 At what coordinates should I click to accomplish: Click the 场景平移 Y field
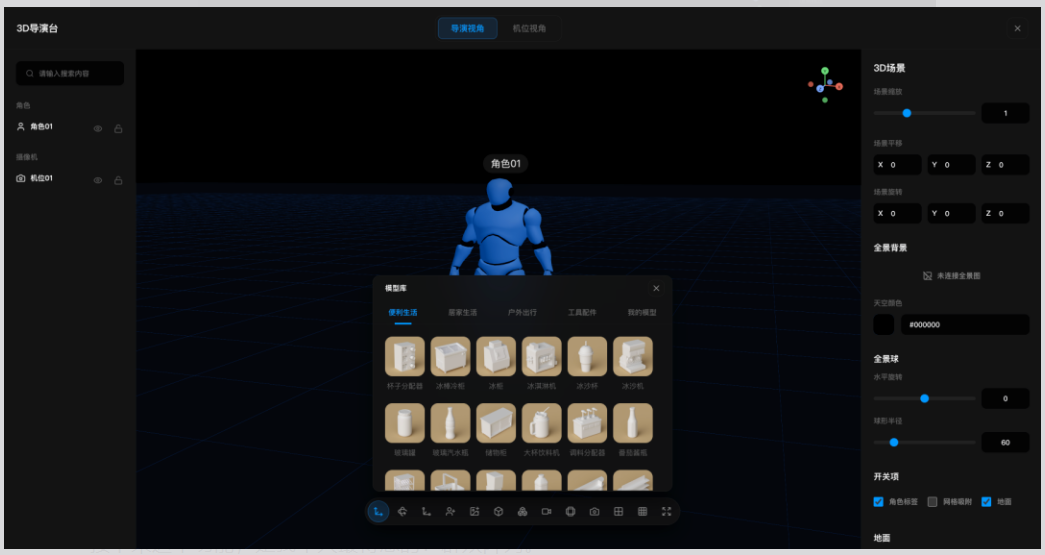(951, 165)
